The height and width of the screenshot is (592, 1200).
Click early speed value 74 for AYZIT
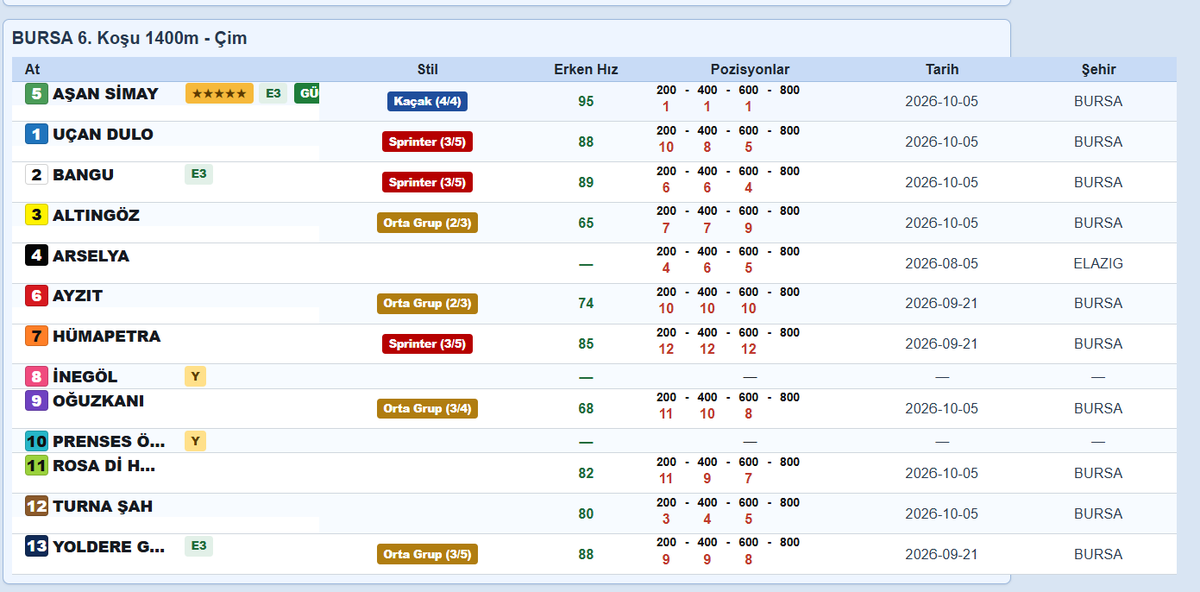pos(586,303)
